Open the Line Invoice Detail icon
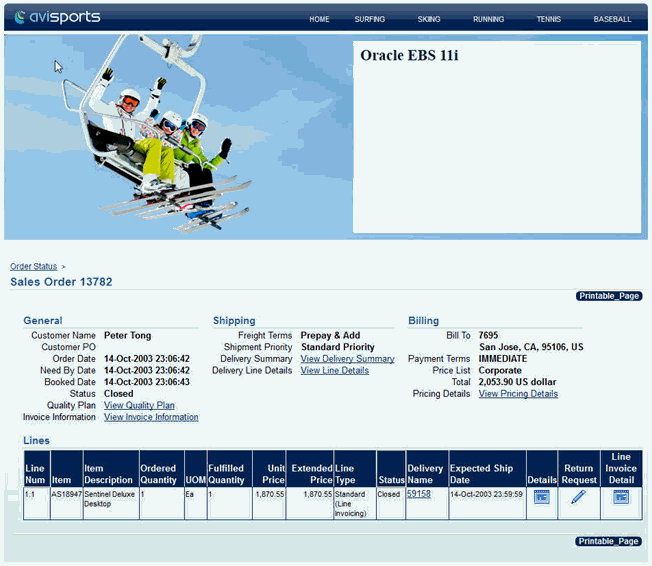Image resolution: width=652 pixels, height=566 pixels. 621,497
